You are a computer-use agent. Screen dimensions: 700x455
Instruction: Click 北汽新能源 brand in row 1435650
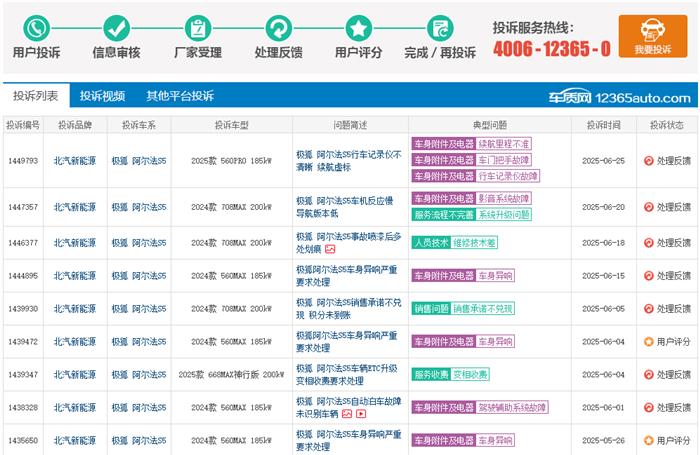pyautogui.click(x=75, y=441)
